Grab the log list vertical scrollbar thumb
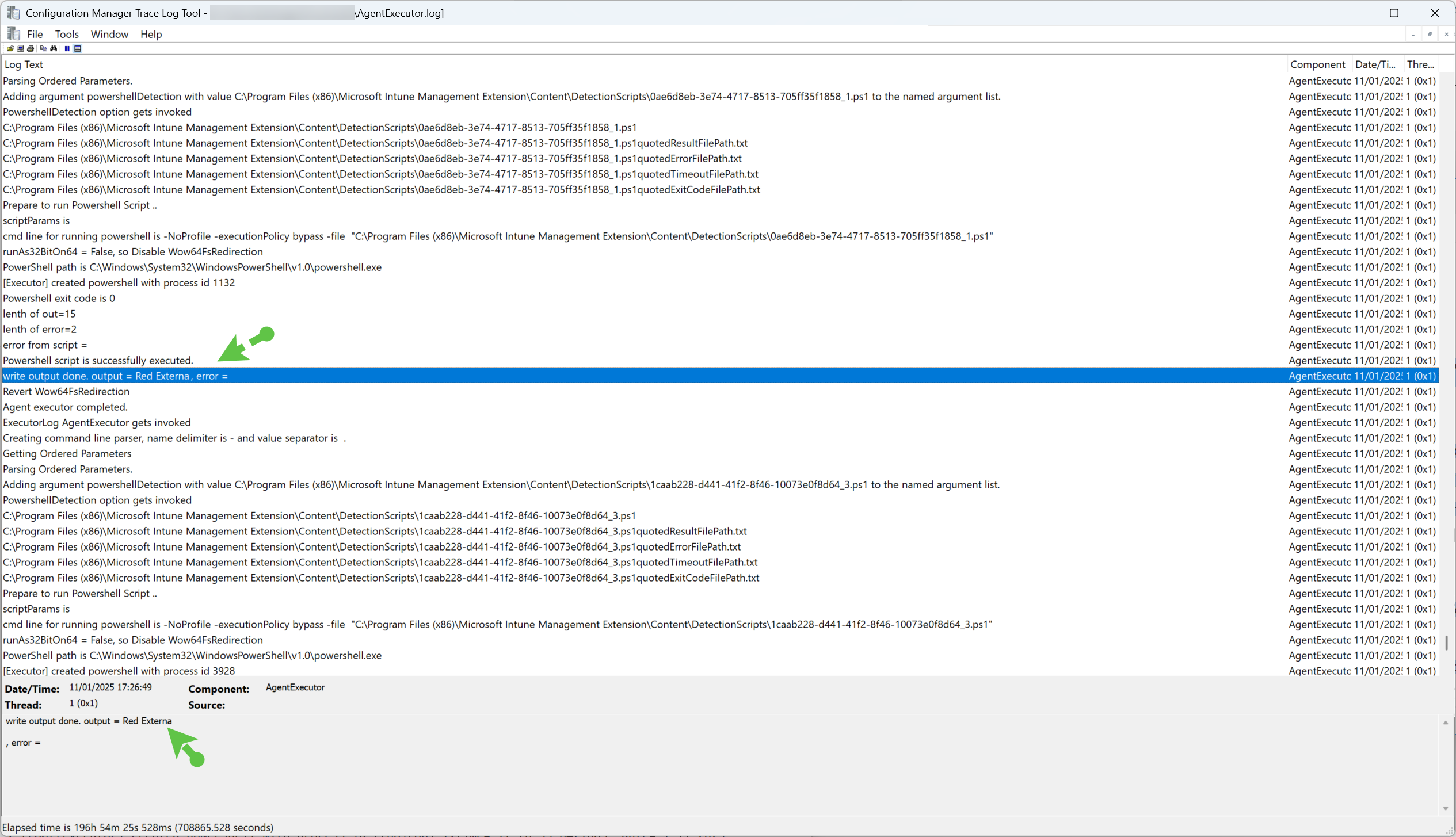 coord(1447,643)
